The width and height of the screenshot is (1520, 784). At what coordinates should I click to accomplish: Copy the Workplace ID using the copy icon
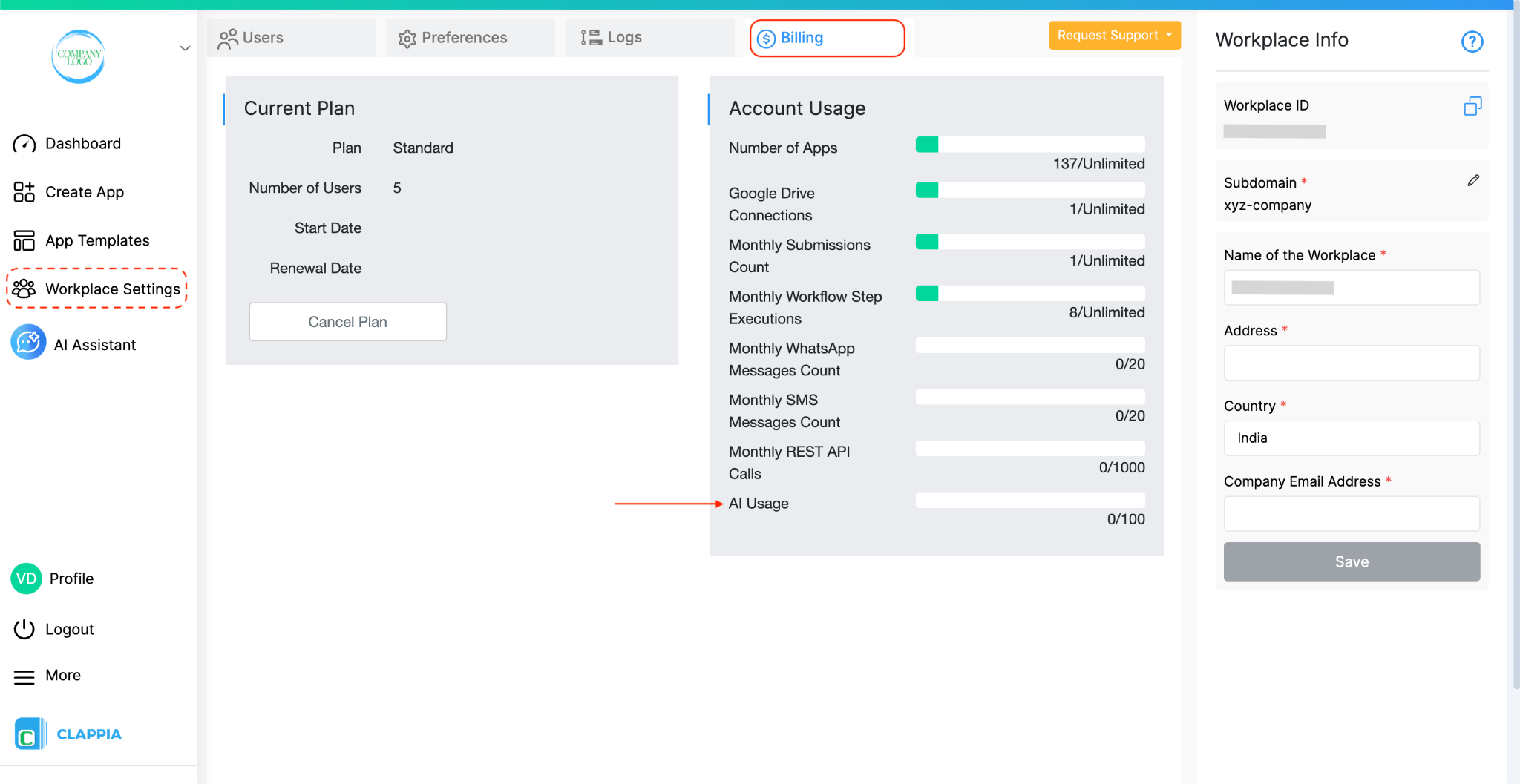click(1472, 107)
